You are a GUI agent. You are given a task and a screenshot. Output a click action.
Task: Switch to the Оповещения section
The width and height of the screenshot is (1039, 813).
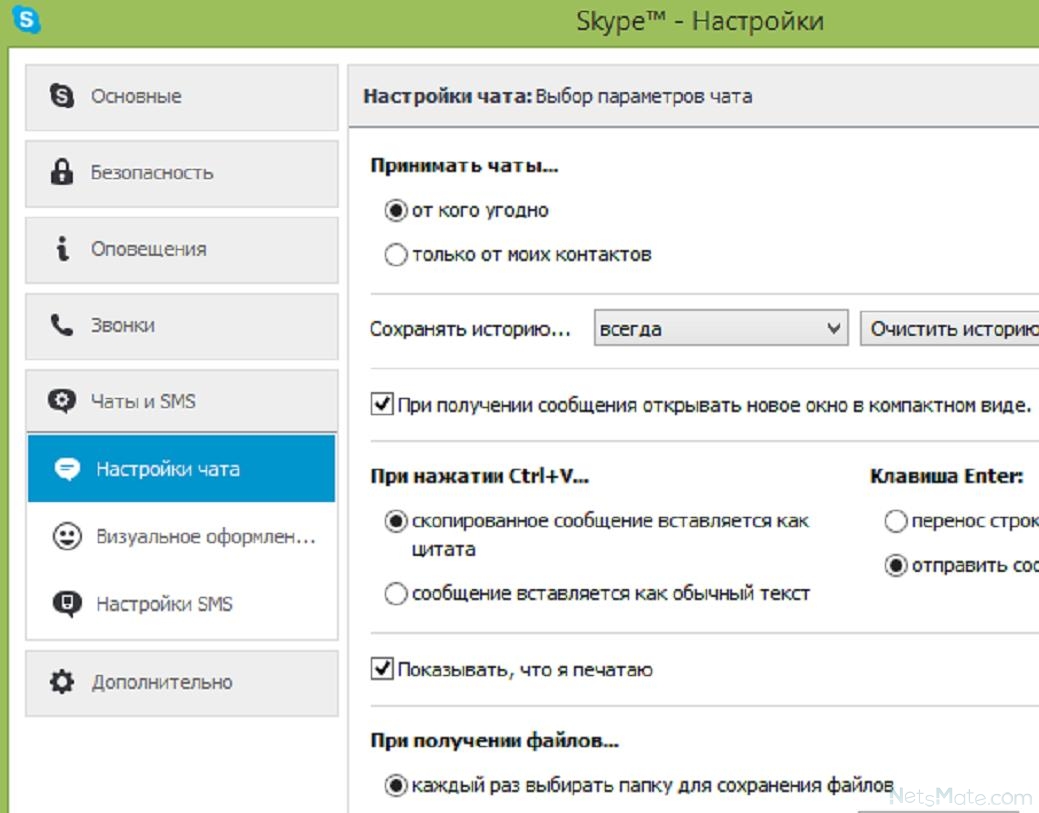pyautogui.click(x=182, y=250)
